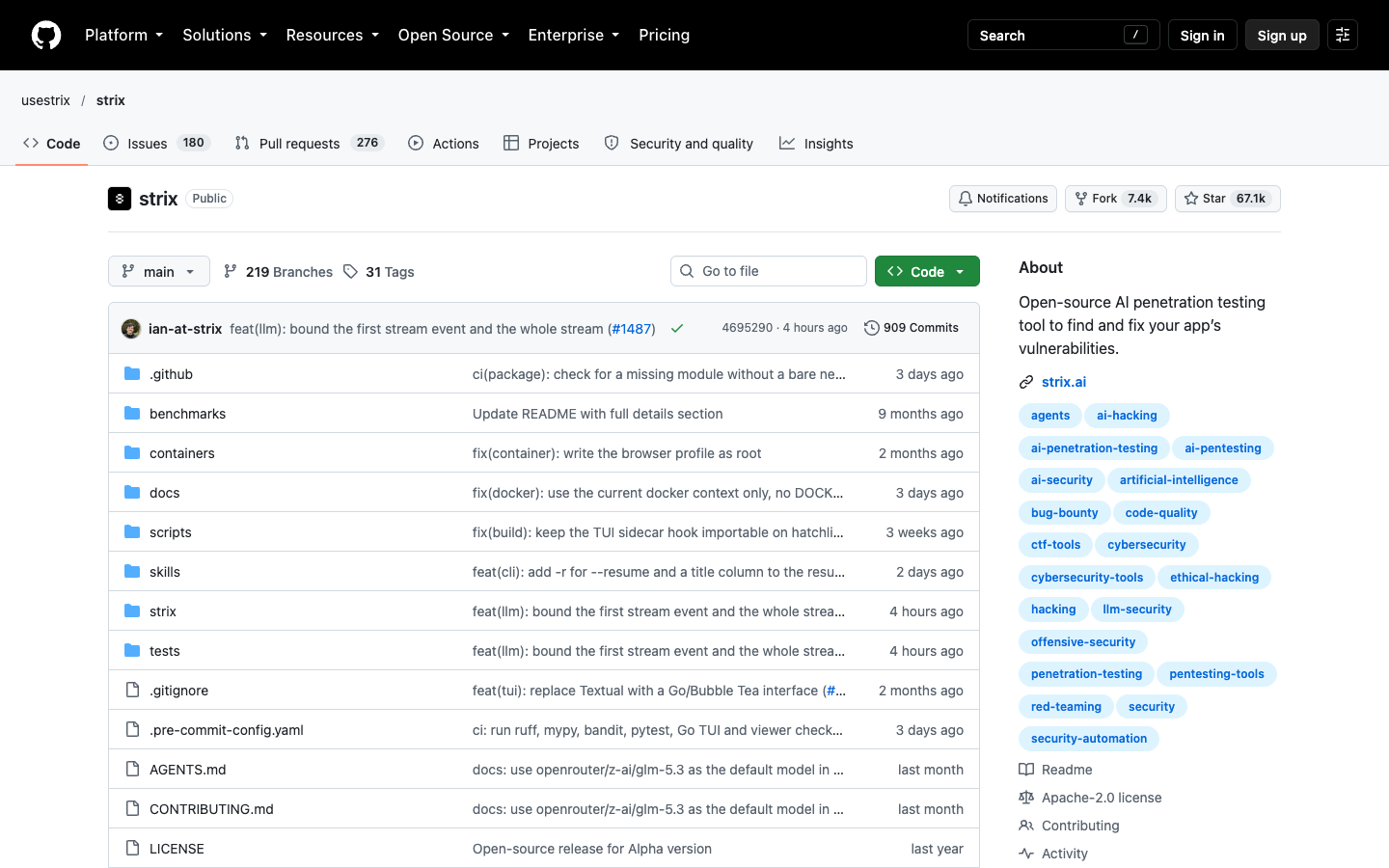Select the ai-pentesting topic tag

(1223, 448)
